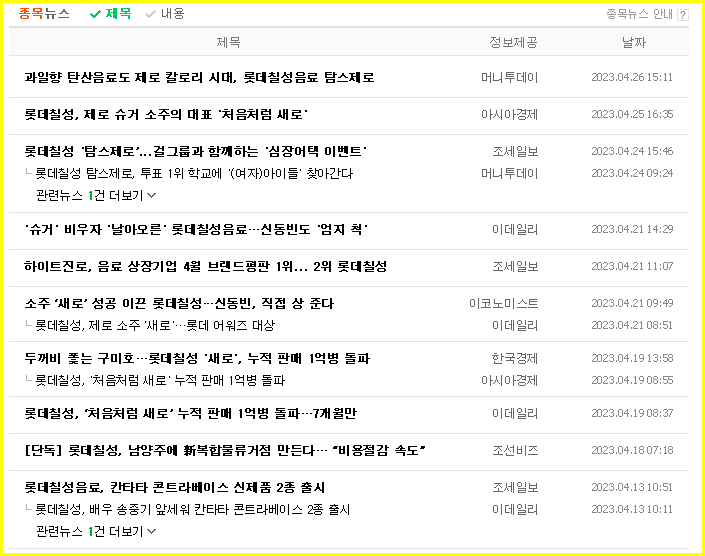The height and width of the screenshot is (556, 705).
Task: Open article 걸그룹과 함께하는 심장어택 이벤트
Action: (196, 151)
